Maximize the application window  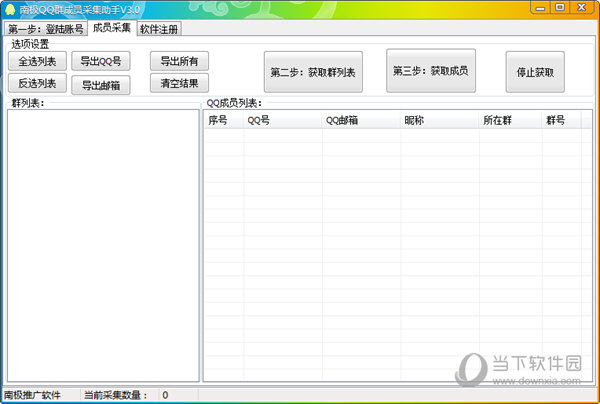click(560, 8)
